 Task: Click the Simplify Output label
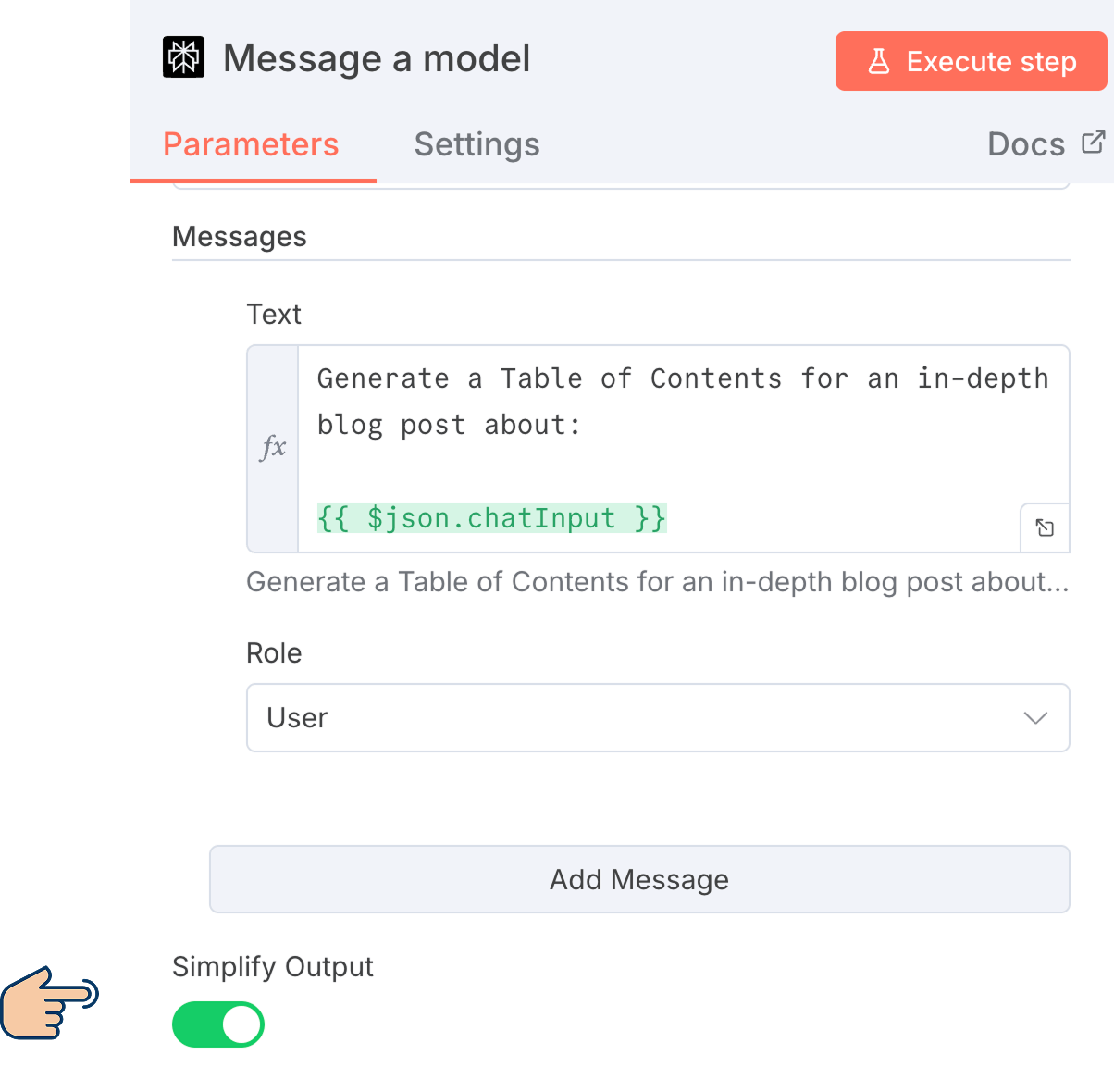point(273,966)
